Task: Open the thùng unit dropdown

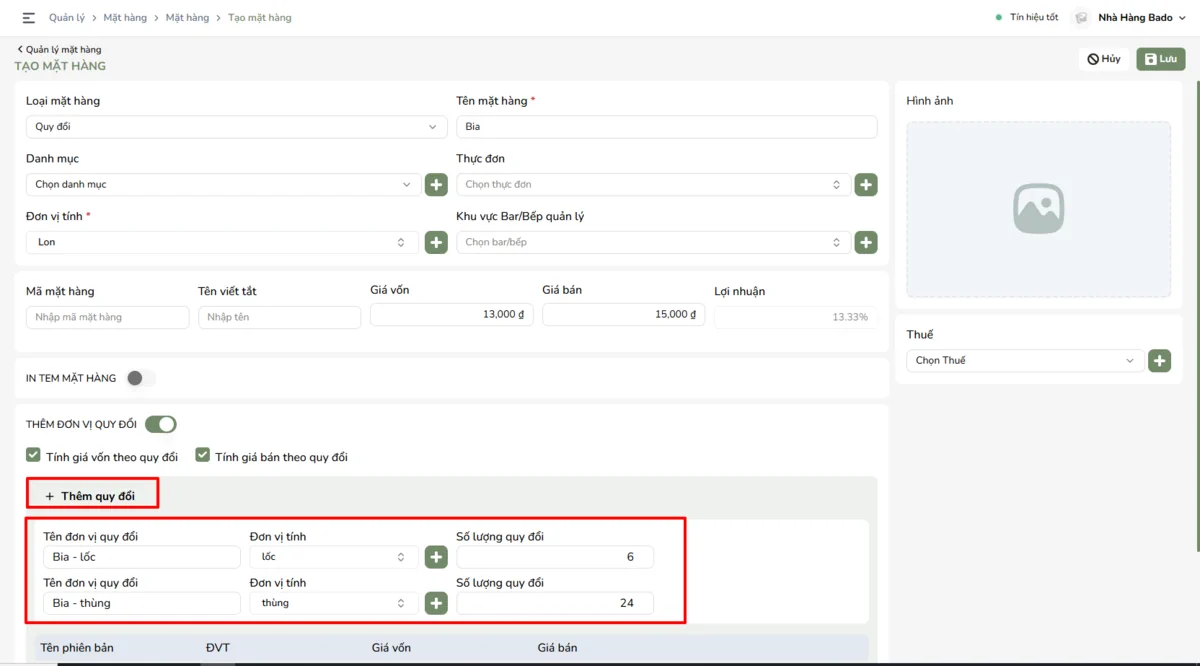Action: pyautogui.click(x=334, y=603)
